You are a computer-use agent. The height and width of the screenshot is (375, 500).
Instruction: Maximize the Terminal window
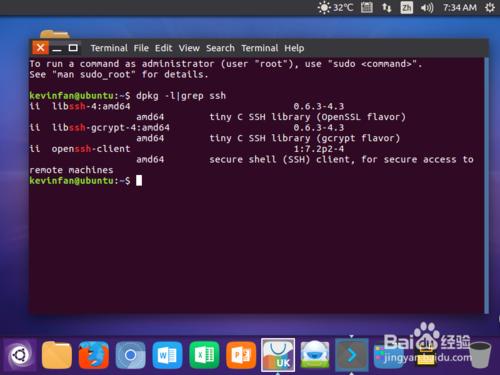(73, 48)
